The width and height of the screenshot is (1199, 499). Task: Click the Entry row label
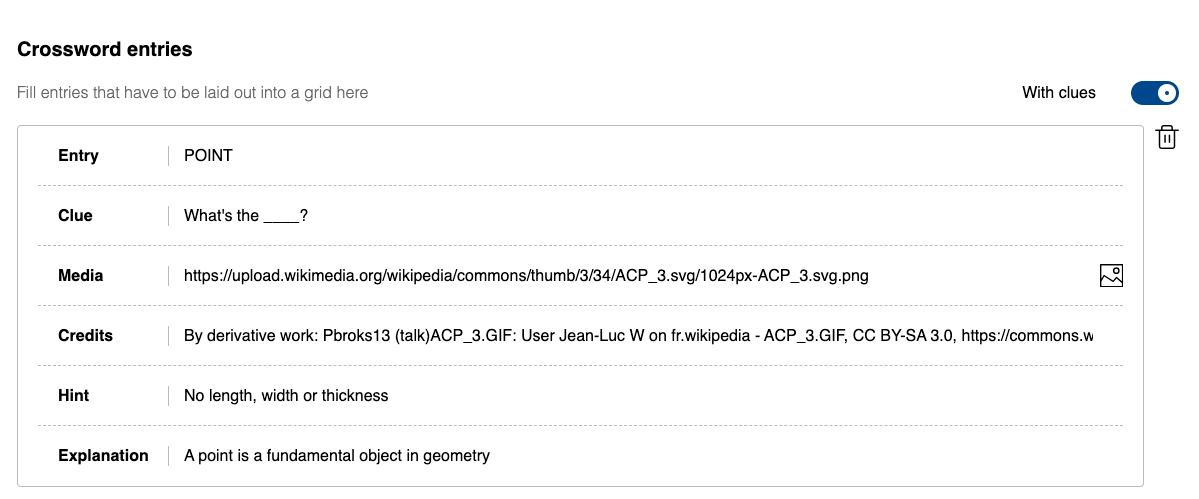pos(78,156)
